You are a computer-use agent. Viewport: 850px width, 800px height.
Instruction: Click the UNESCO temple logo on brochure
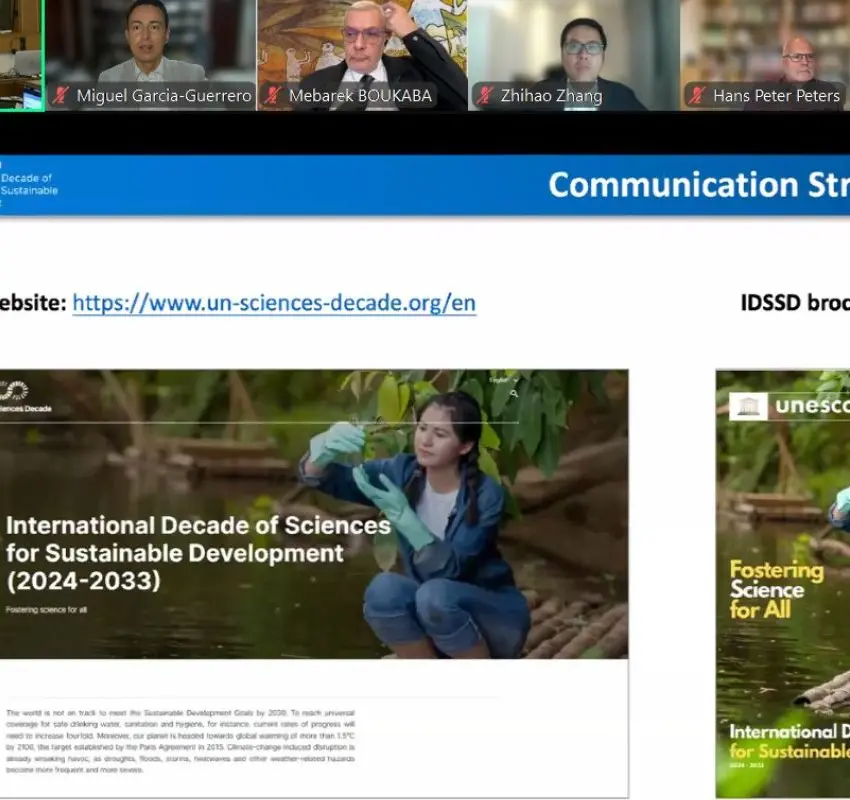coord(748,406)
